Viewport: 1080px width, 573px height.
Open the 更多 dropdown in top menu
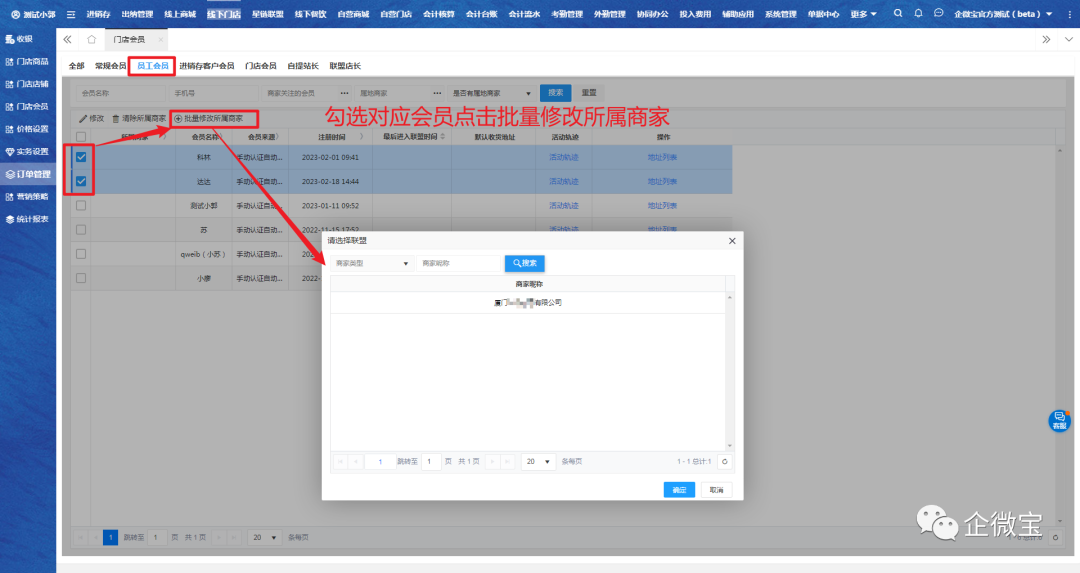[862, 14]
